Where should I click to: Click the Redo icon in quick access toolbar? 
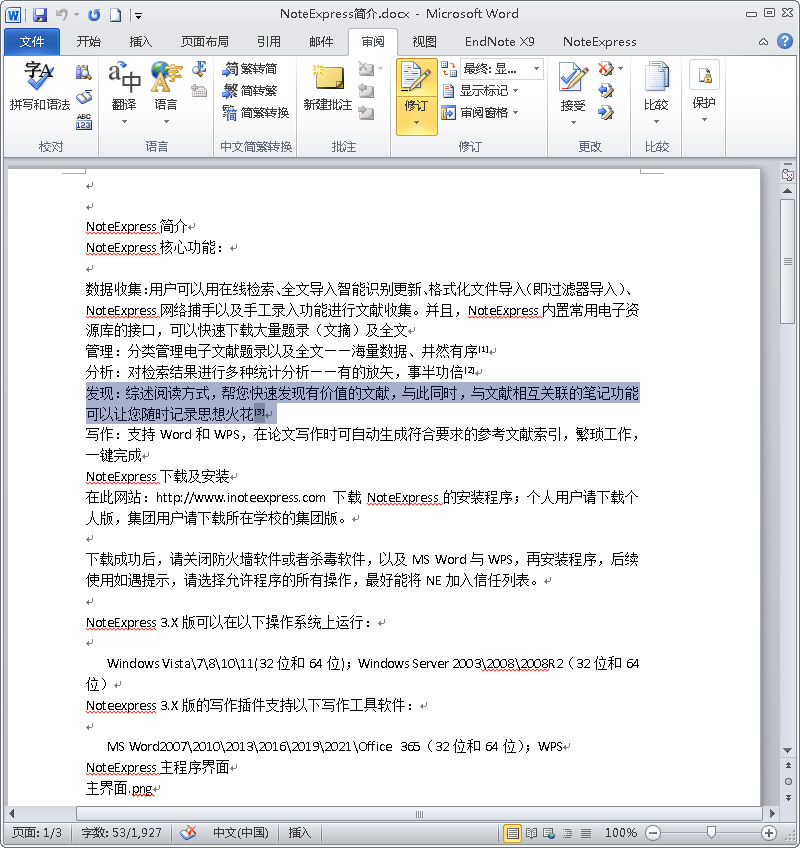pos(94,15)
